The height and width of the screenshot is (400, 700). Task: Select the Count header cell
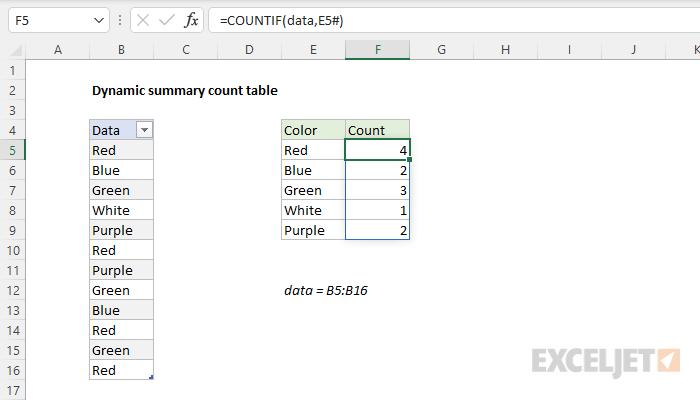tap(377, 130)
